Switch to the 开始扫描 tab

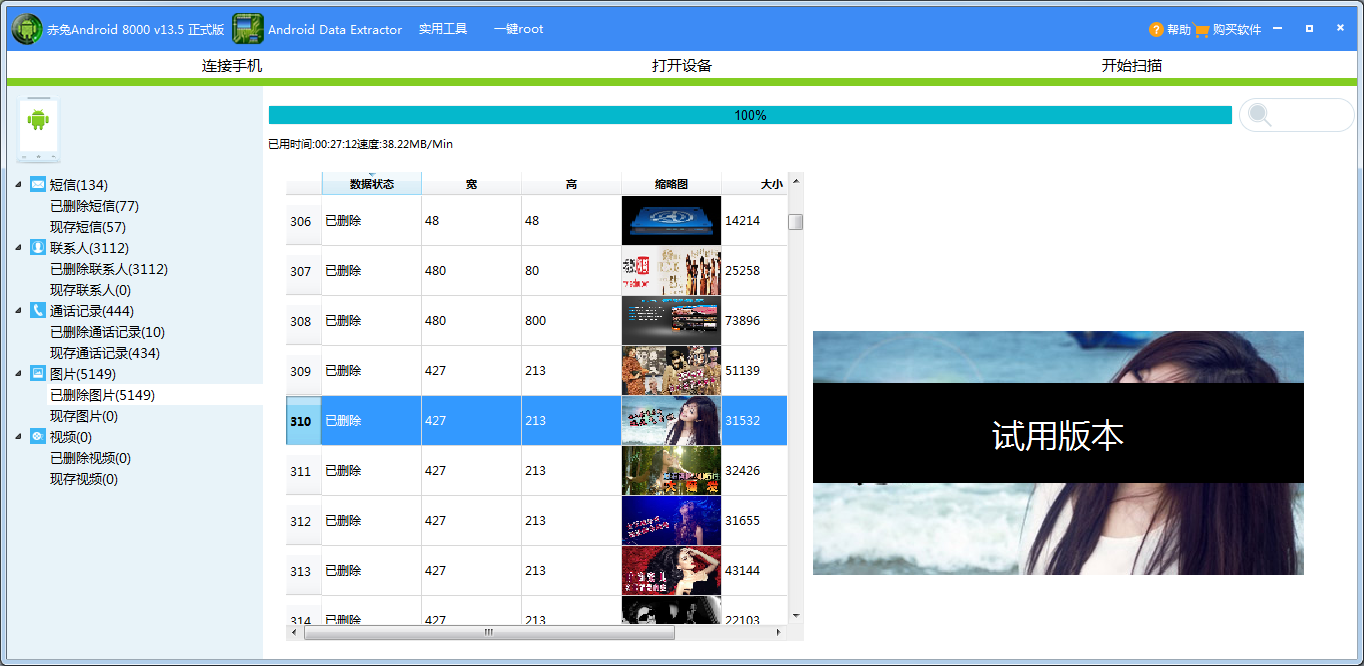click(1131, 66)
